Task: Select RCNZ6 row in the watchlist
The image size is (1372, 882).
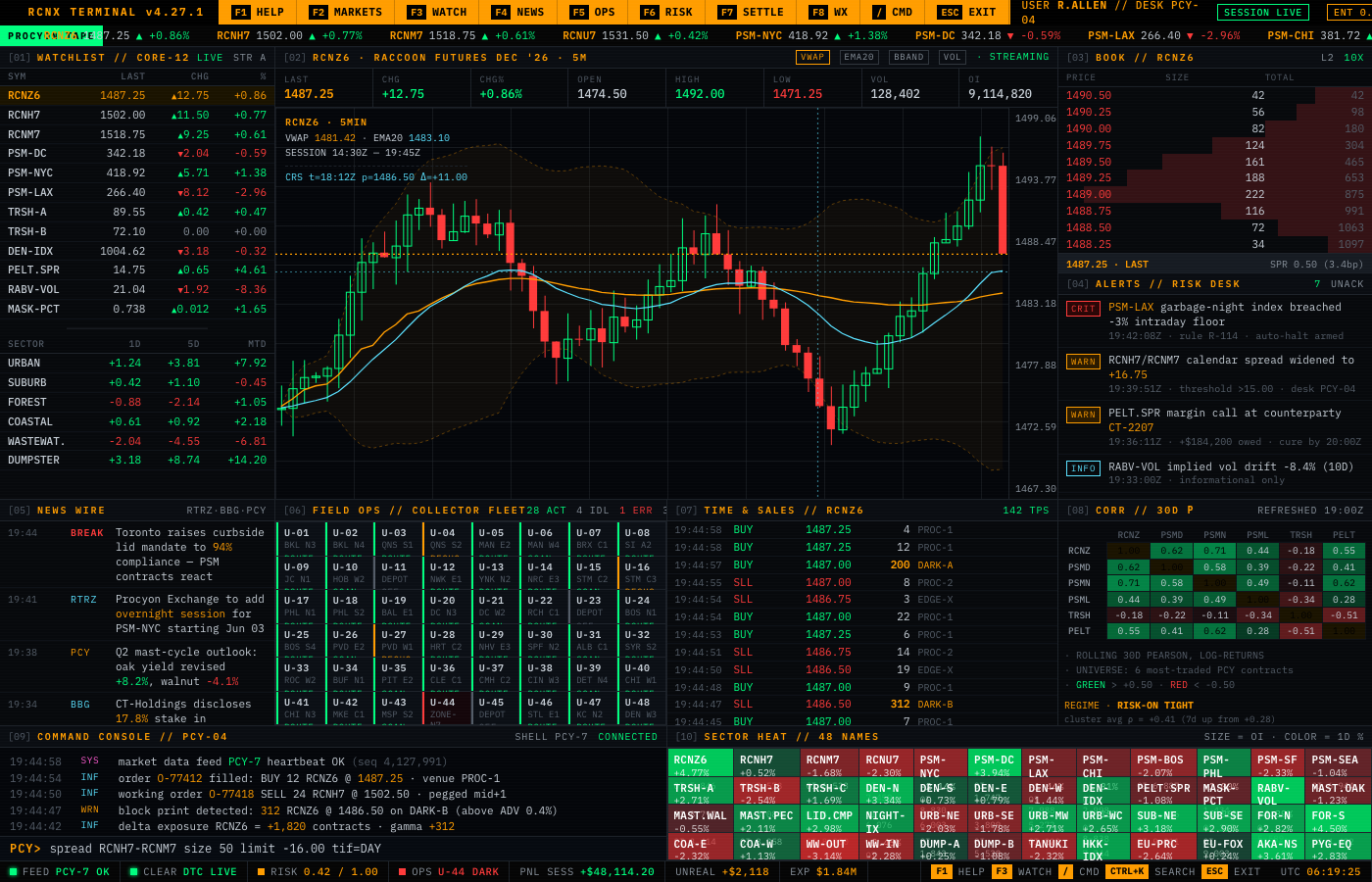Action: [x=137, y=95]
